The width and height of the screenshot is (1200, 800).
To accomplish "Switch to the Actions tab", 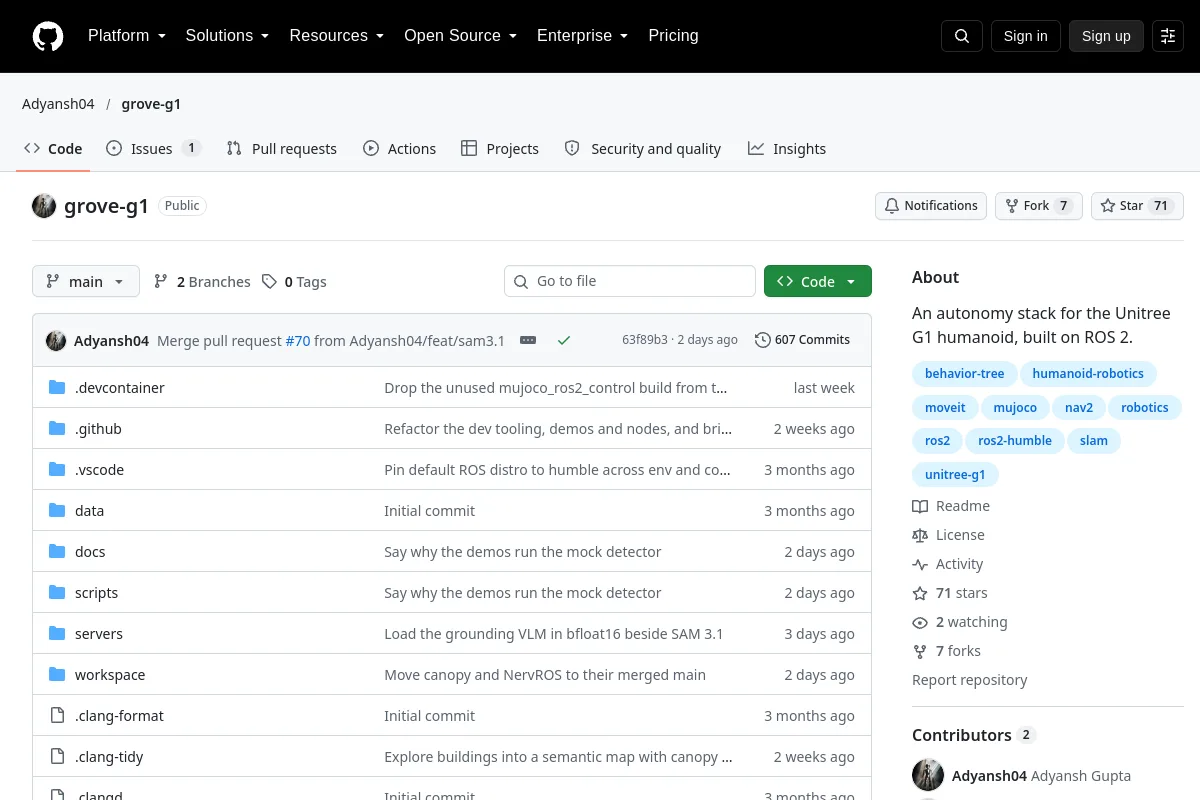I will pyautogui.click(x=400, y=149).
